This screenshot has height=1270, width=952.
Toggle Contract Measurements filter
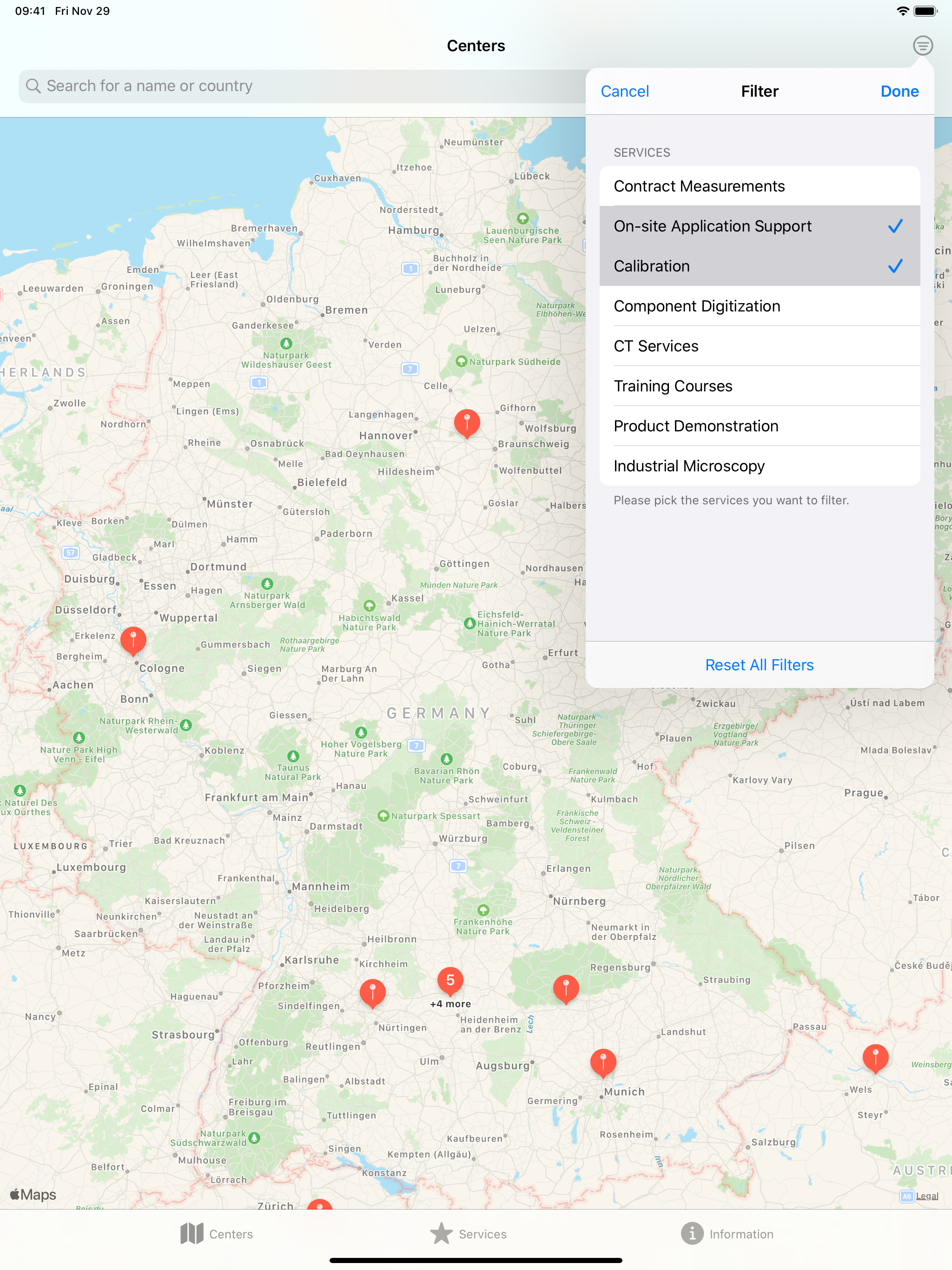tap(760, 186)
